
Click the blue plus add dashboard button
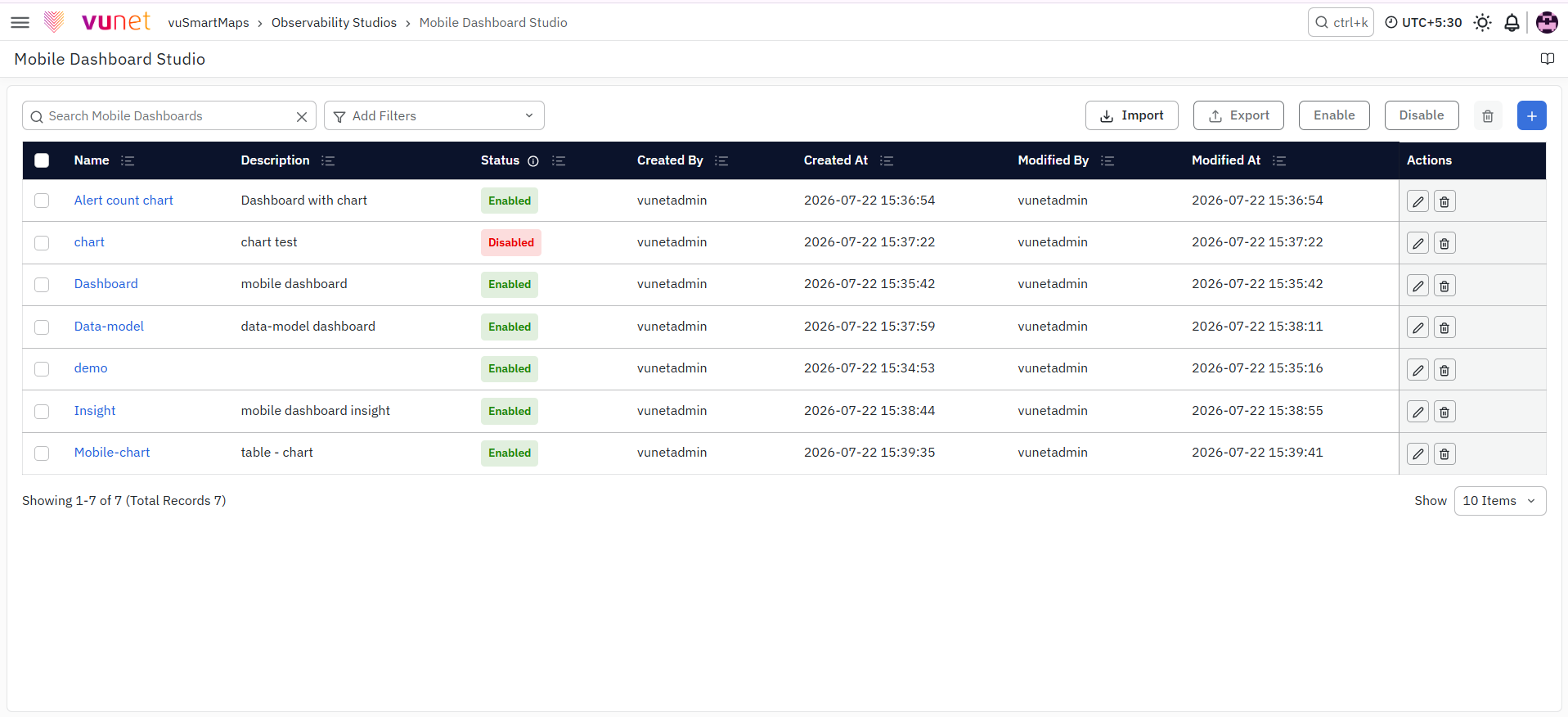(1531, 115)
